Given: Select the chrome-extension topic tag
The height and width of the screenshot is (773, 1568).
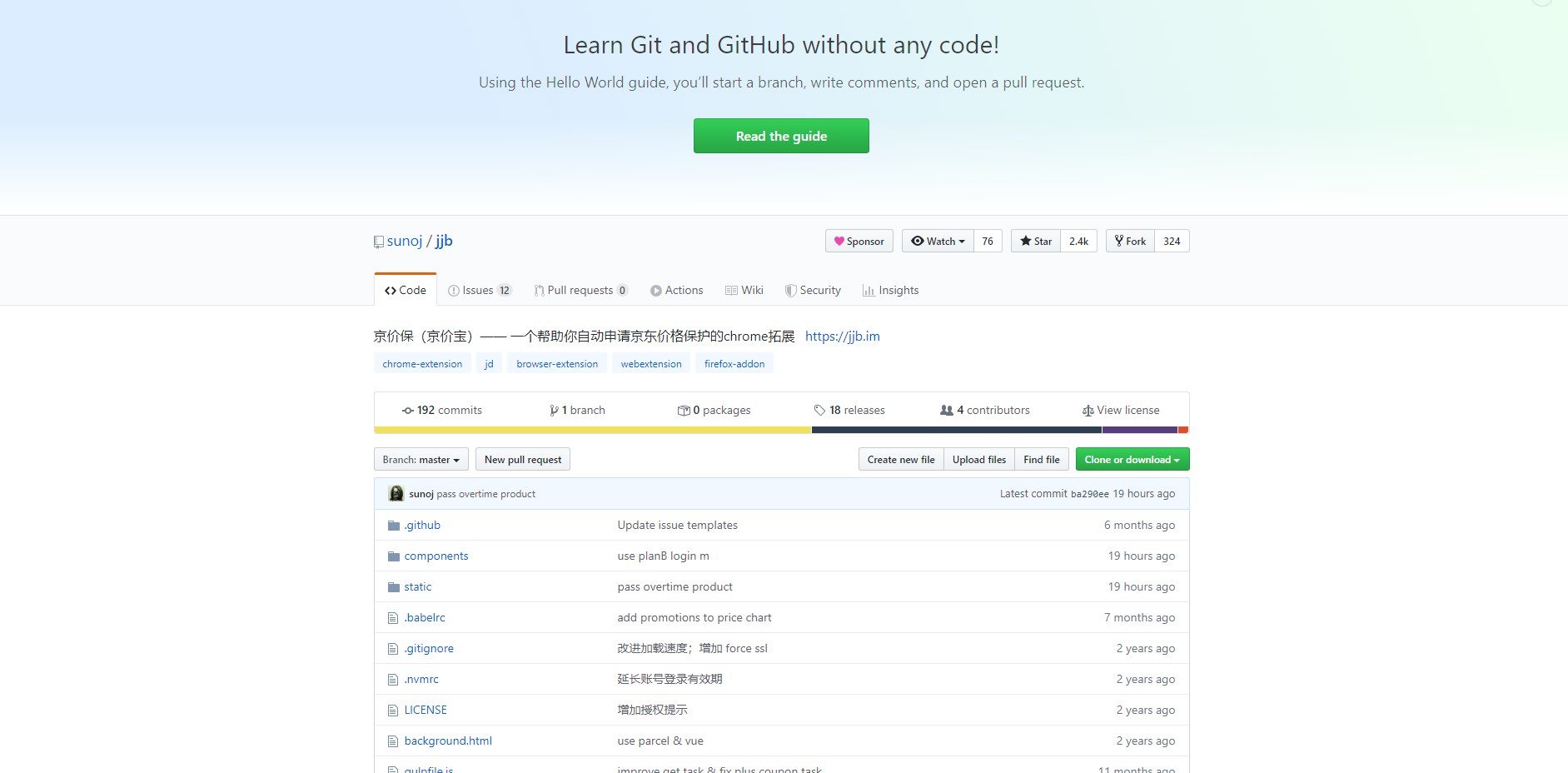Looking at the screenshot, I should pos(422,364).
